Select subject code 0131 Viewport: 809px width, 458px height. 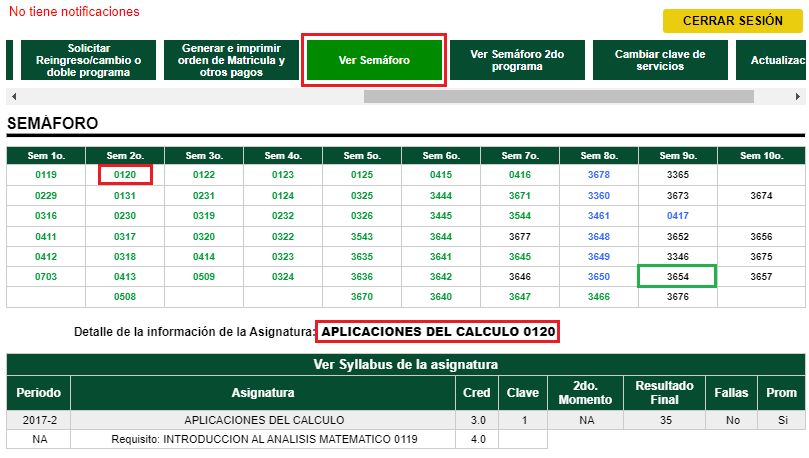125,196
